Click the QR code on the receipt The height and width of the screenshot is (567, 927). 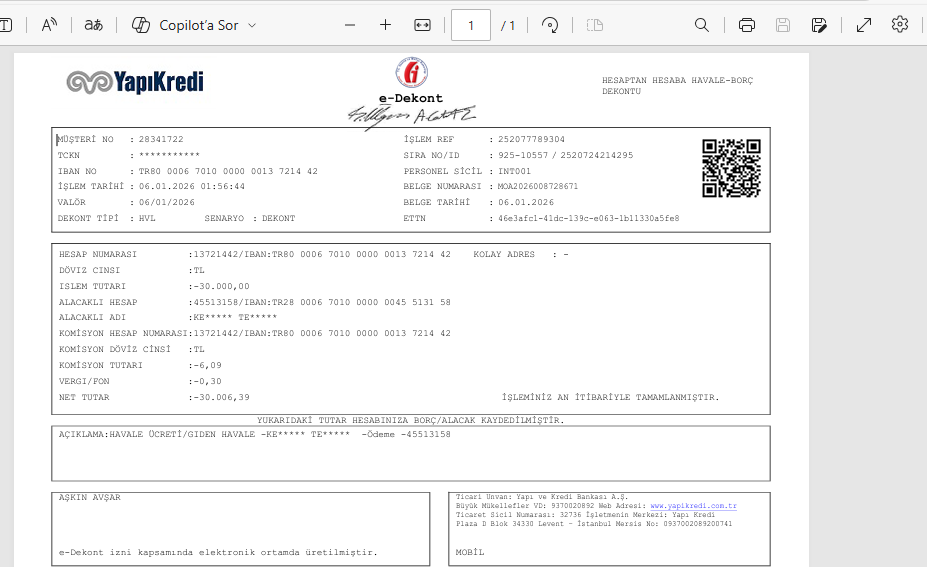coord(731,168)
